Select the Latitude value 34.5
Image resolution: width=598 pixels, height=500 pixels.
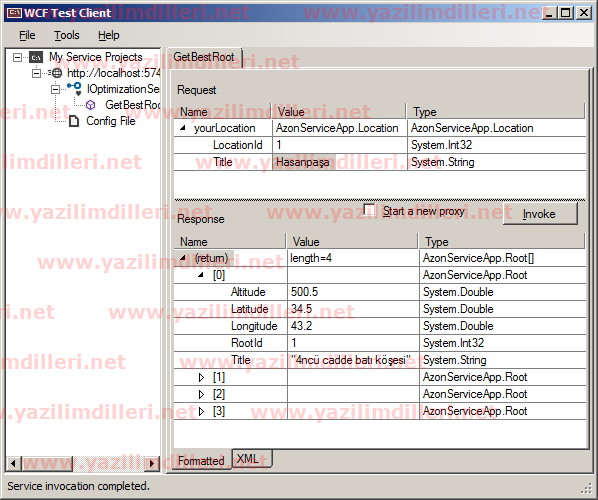(353, 309)
